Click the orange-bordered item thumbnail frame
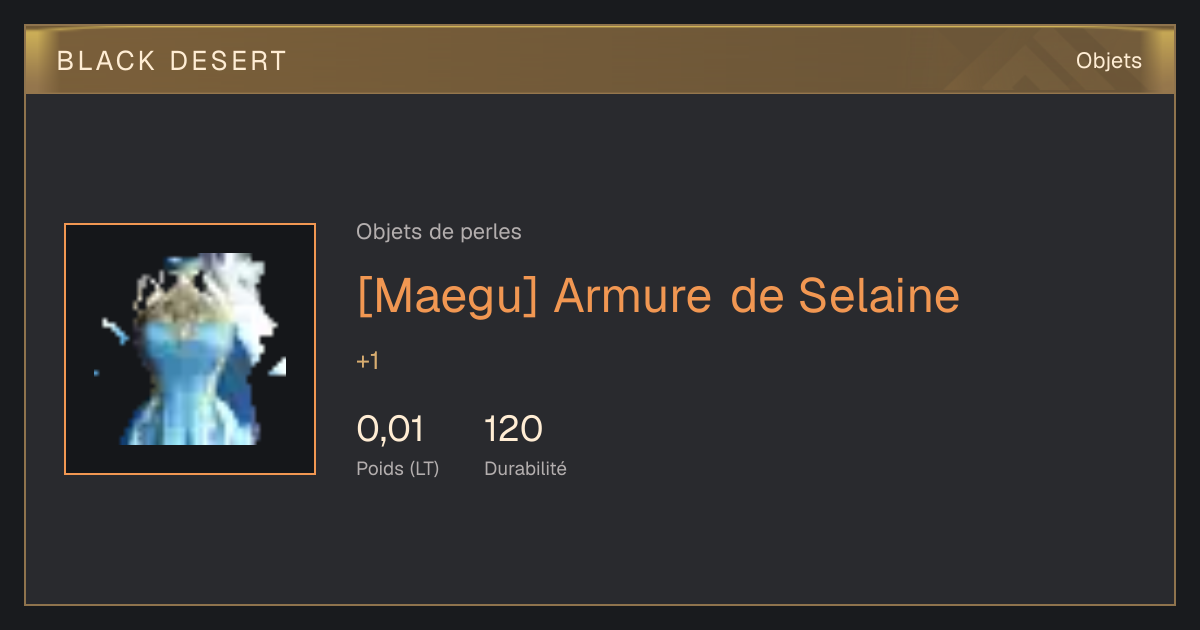The image size is (1200, 630). point(190,349)
